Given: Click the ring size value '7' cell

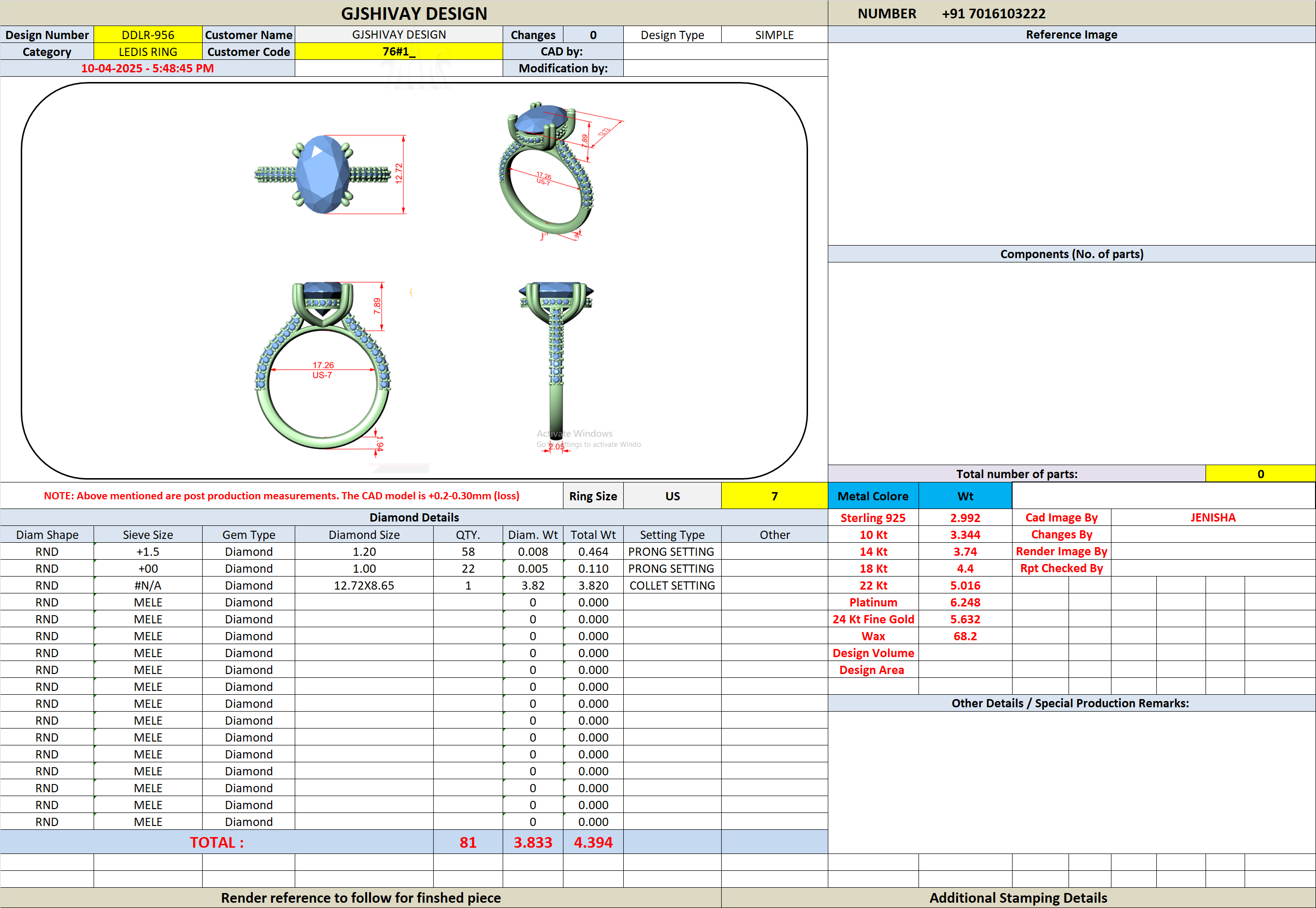Looking at the screenshot, I should [774, 496].
